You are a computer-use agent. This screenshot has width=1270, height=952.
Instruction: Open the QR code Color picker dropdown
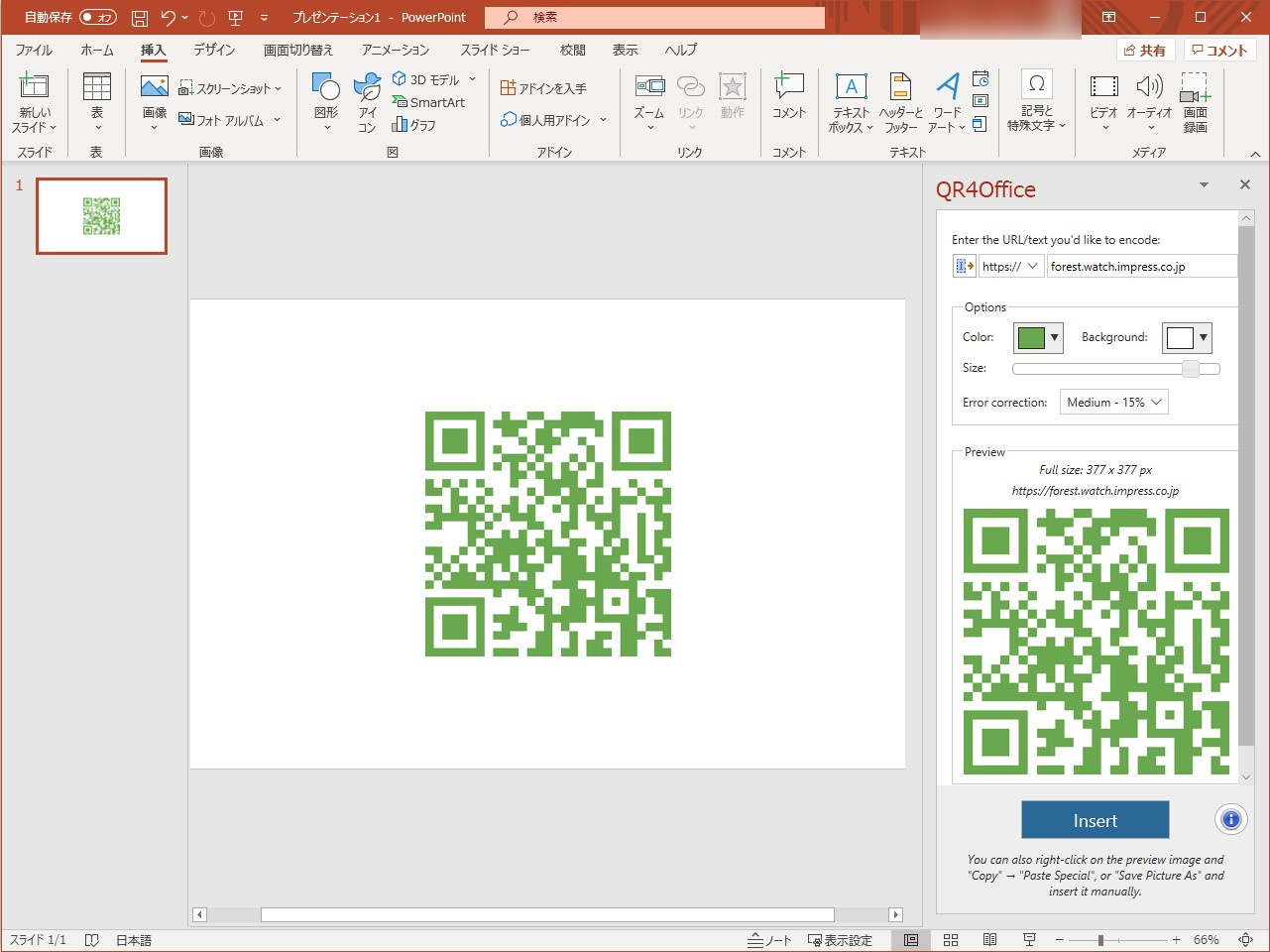coord(1038,337)
